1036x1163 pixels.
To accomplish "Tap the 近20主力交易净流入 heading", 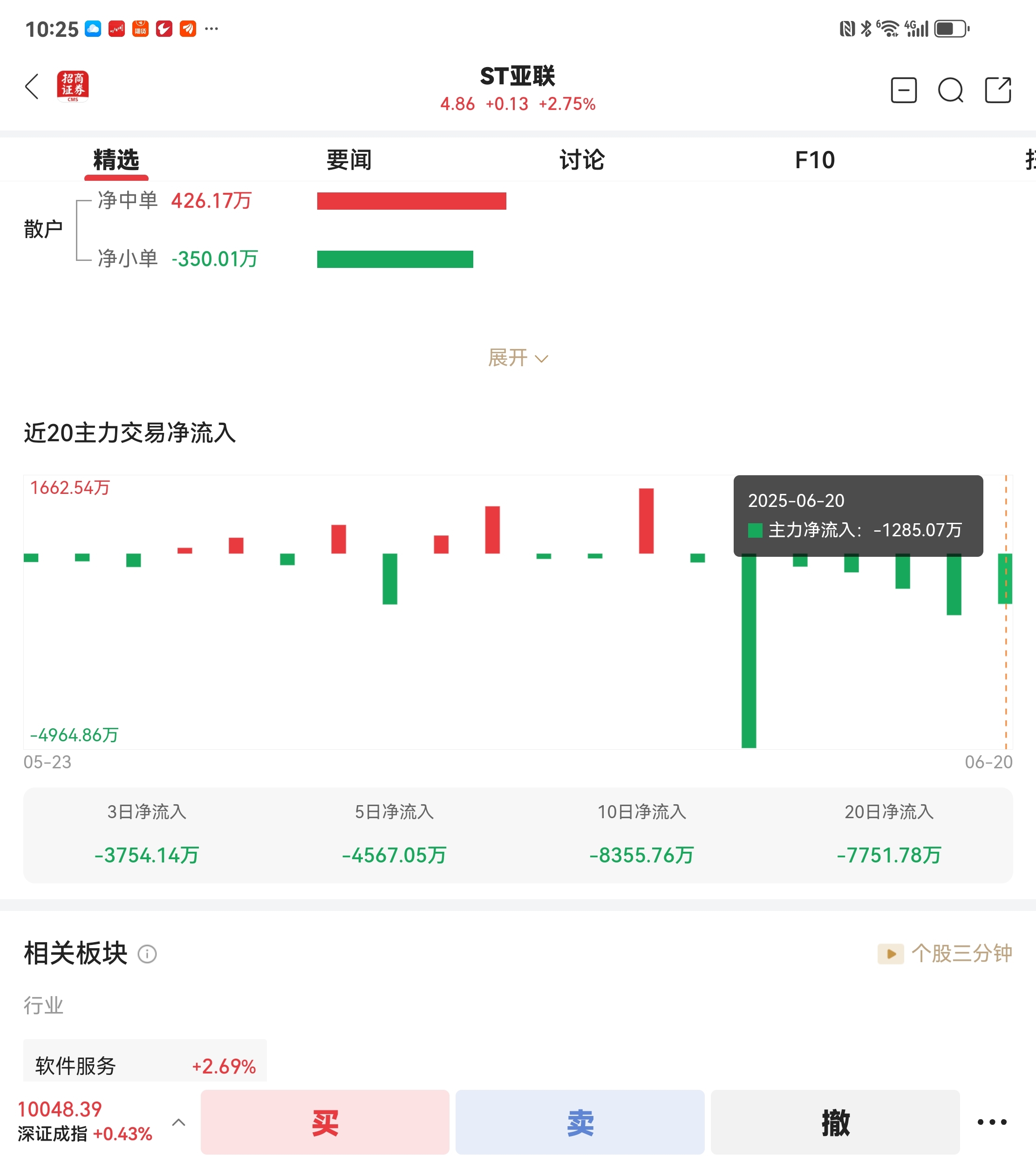I will tap(130, 433).
